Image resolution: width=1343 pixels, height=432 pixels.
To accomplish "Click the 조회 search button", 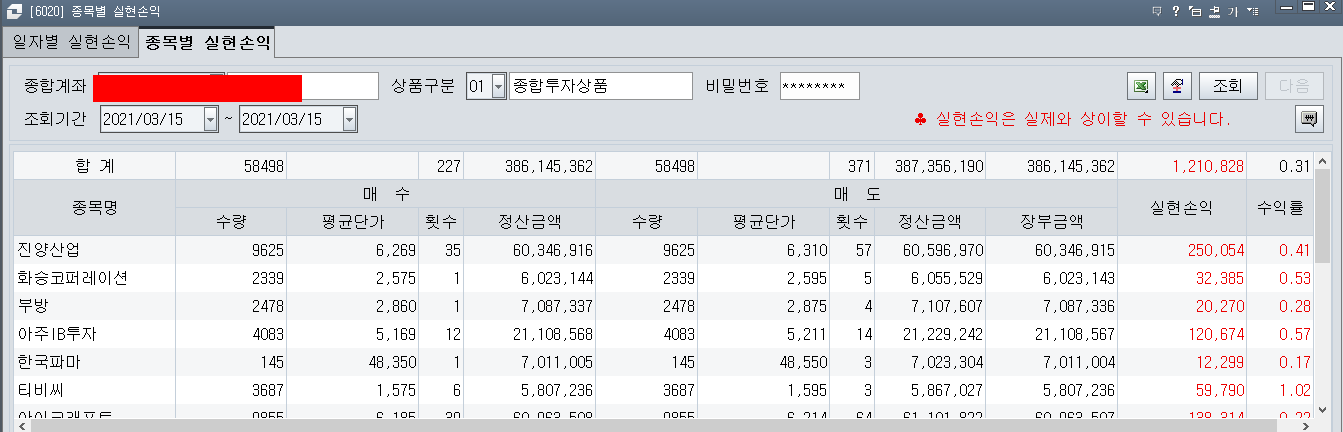I will point(1228,86).
